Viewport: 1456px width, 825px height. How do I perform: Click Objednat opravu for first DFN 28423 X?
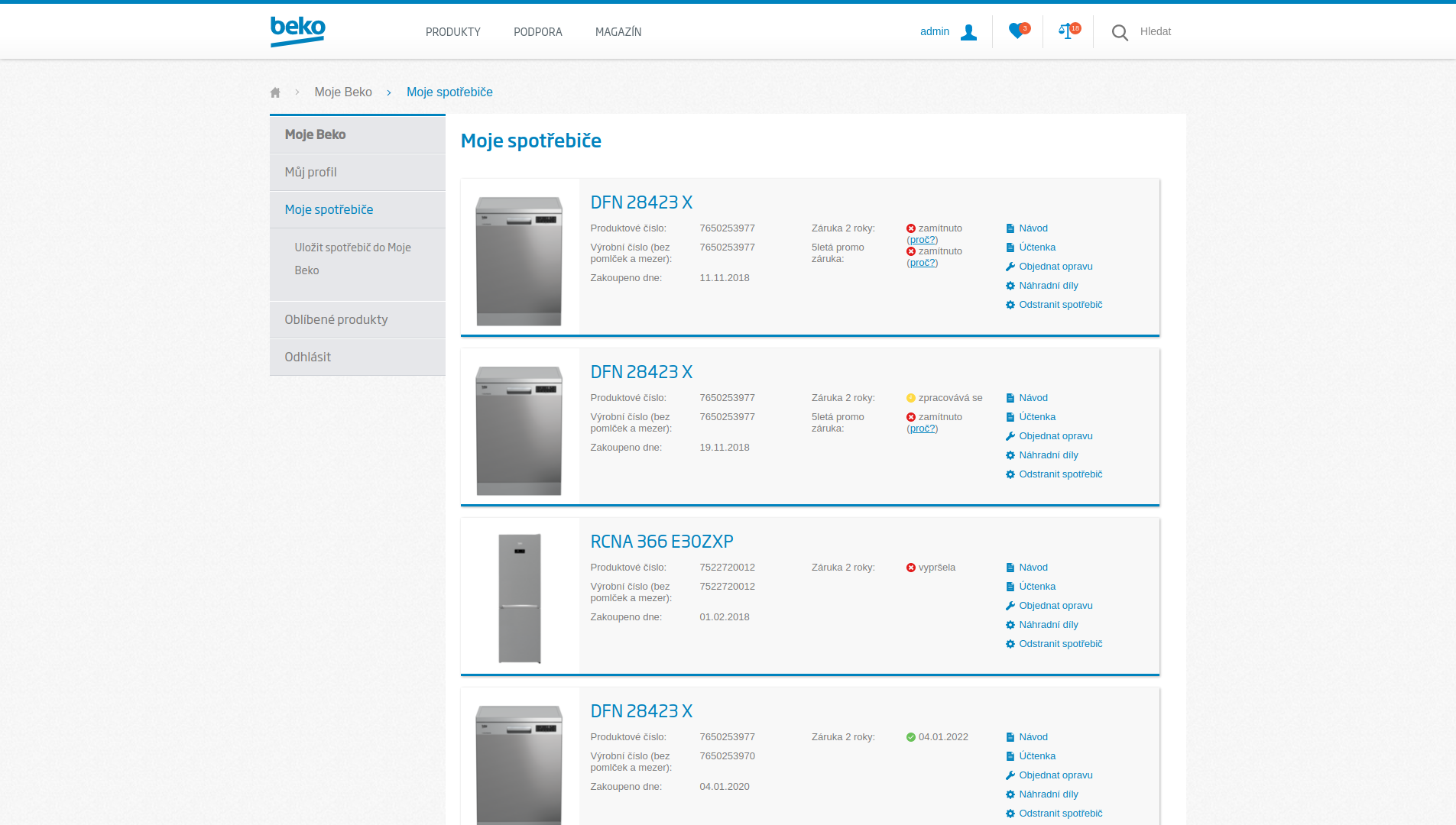tap(1056, 267)
